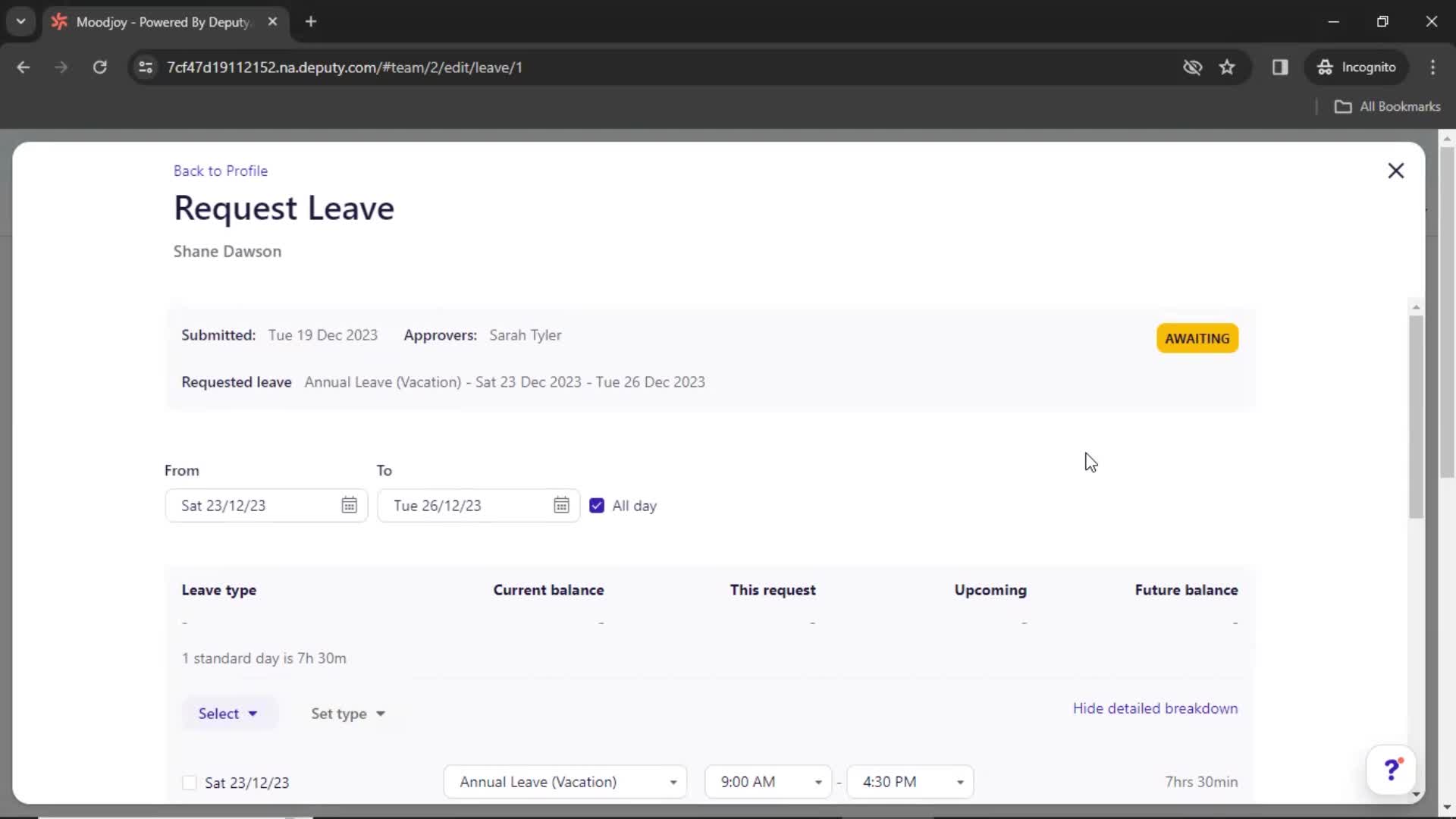This screenshot has height=819, width=1456.
Task: Click the Annual Leave (Vacation) tab item
Action: tap(566, 782)
